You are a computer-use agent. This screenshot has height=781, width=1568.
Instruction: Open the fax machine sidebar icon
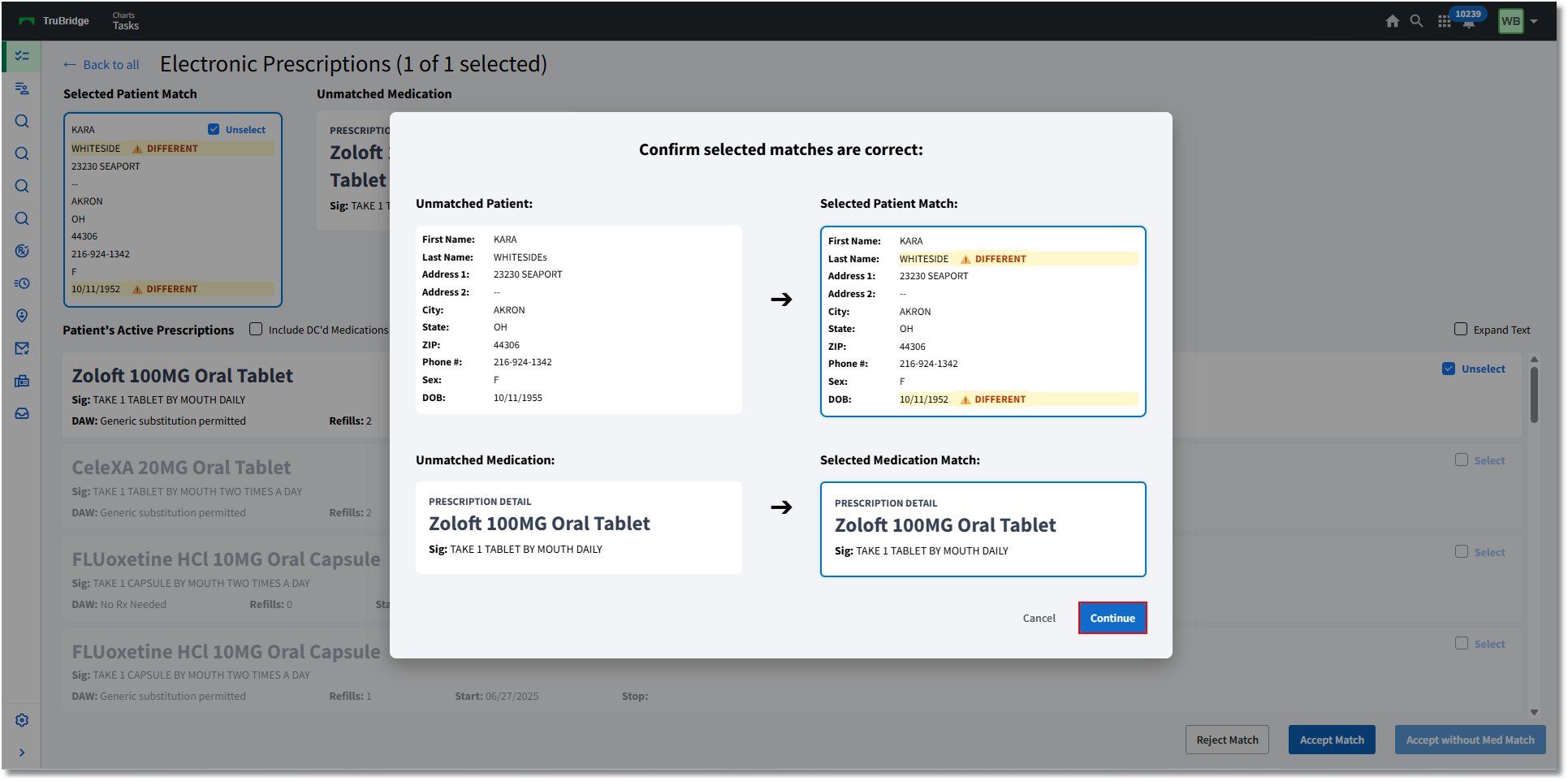(22, 381)
